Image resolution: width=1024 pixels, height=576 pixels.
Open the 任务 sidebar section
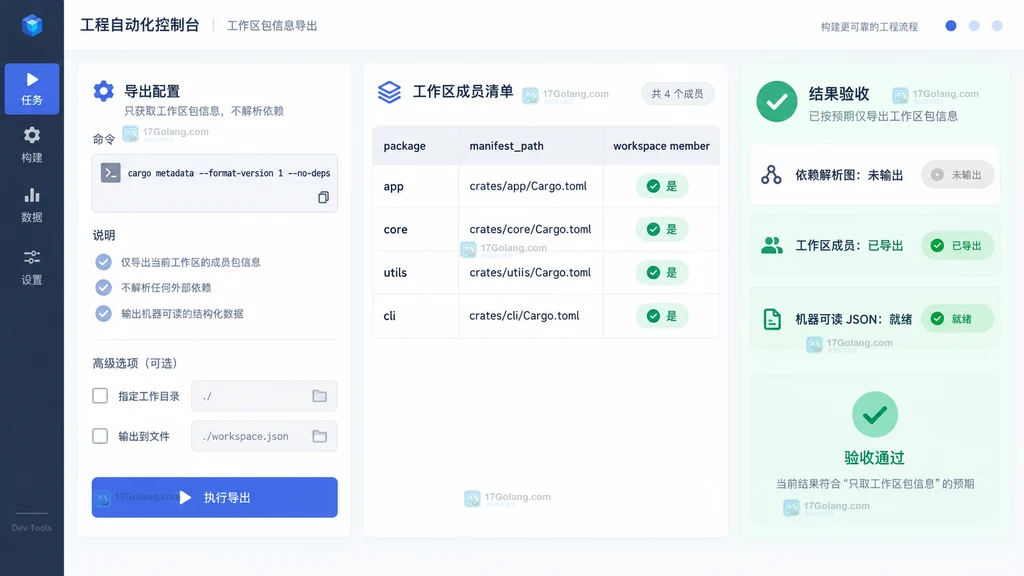pyautogui.click(x=32, y=89)
